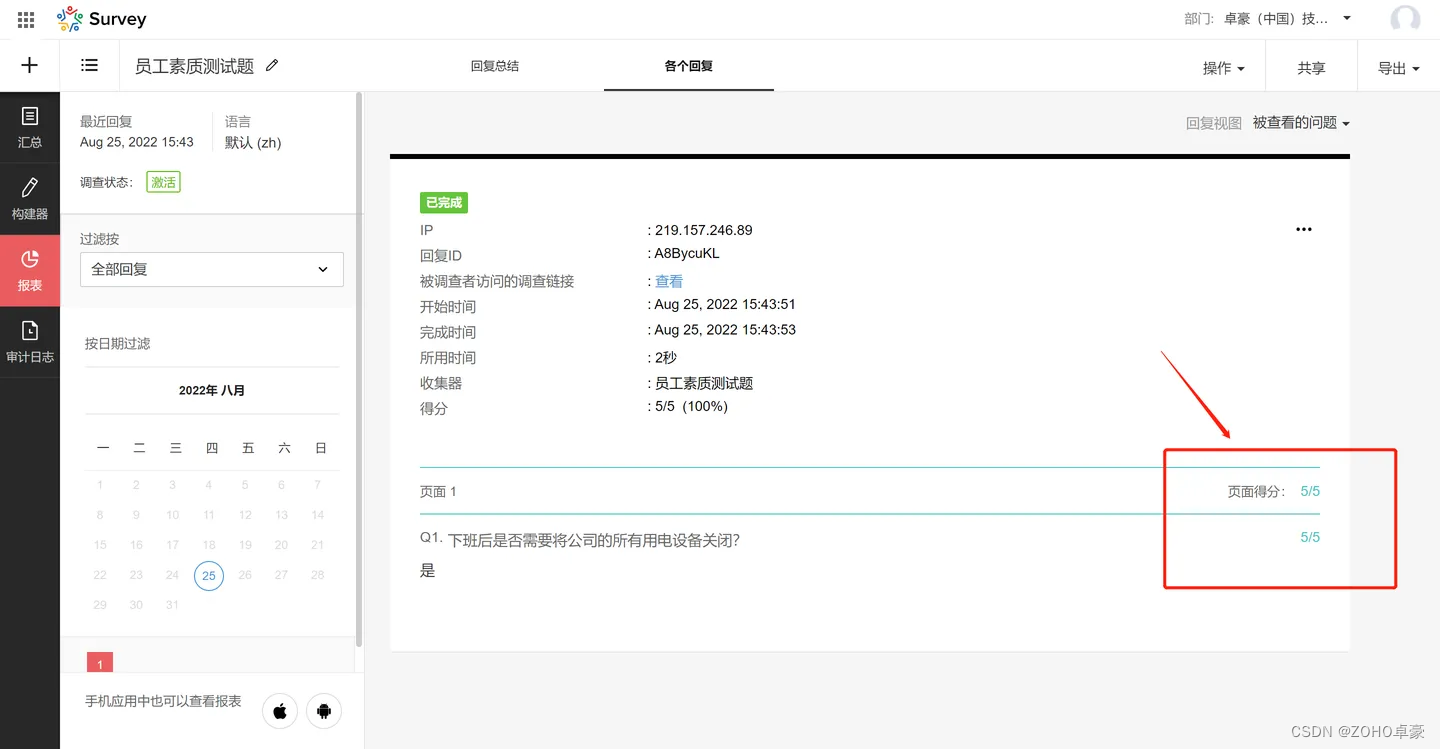1440x749 pixels.
Task: Click the Zoho Survey logo
Action: 102,19
